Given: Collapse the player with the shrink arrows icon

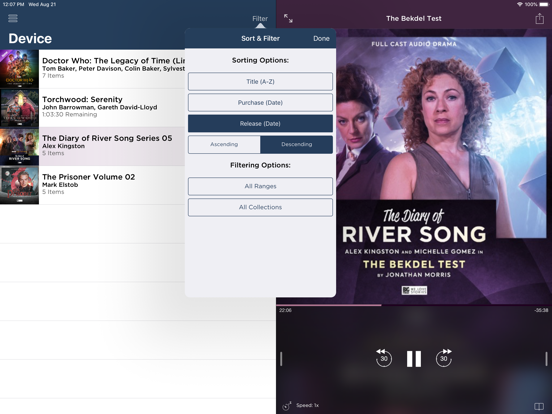Looking at the screenshot, I should click(288, 18).
